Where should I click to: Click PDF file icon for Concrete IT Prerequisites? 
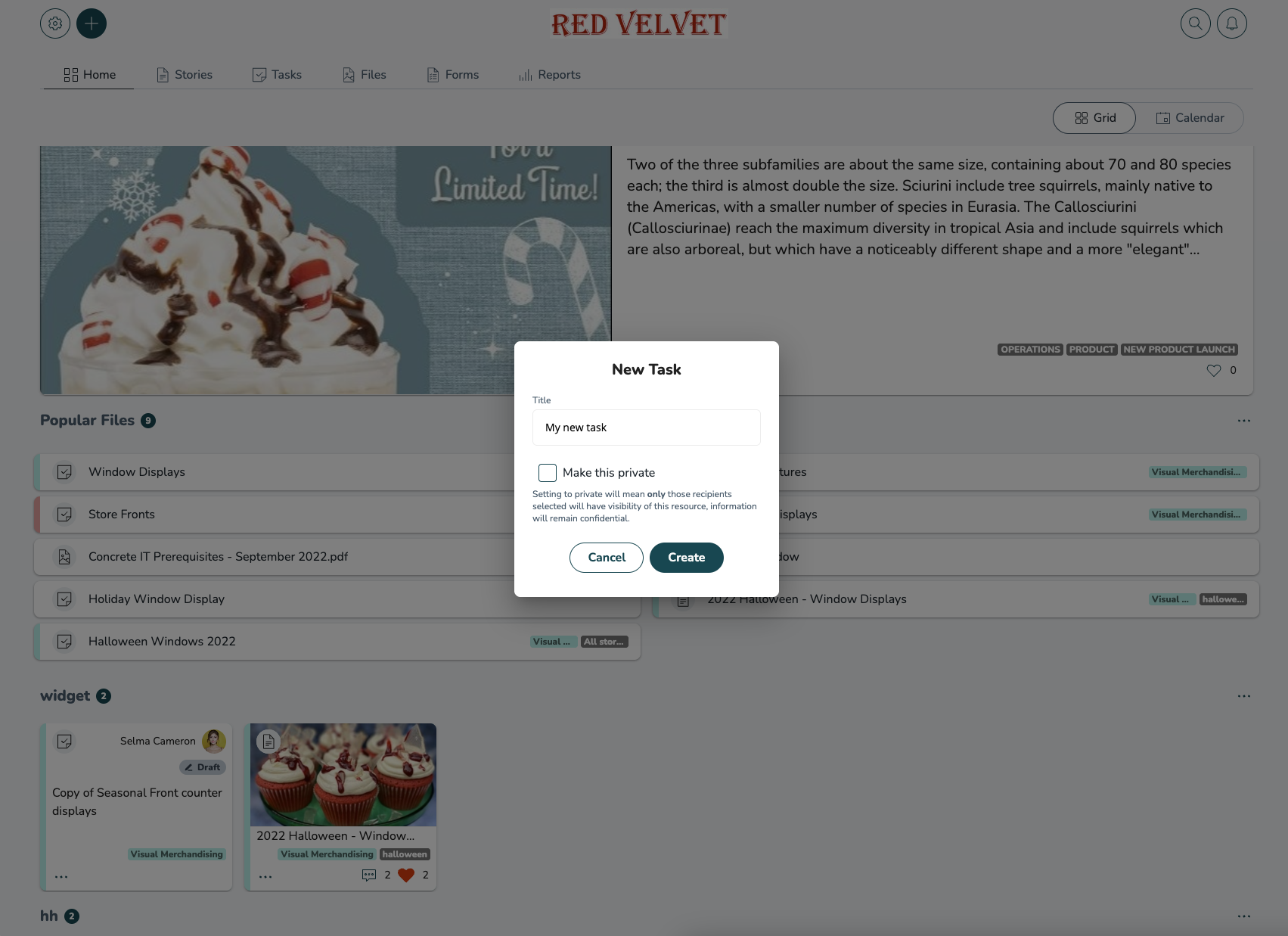[x=65, y=557]
